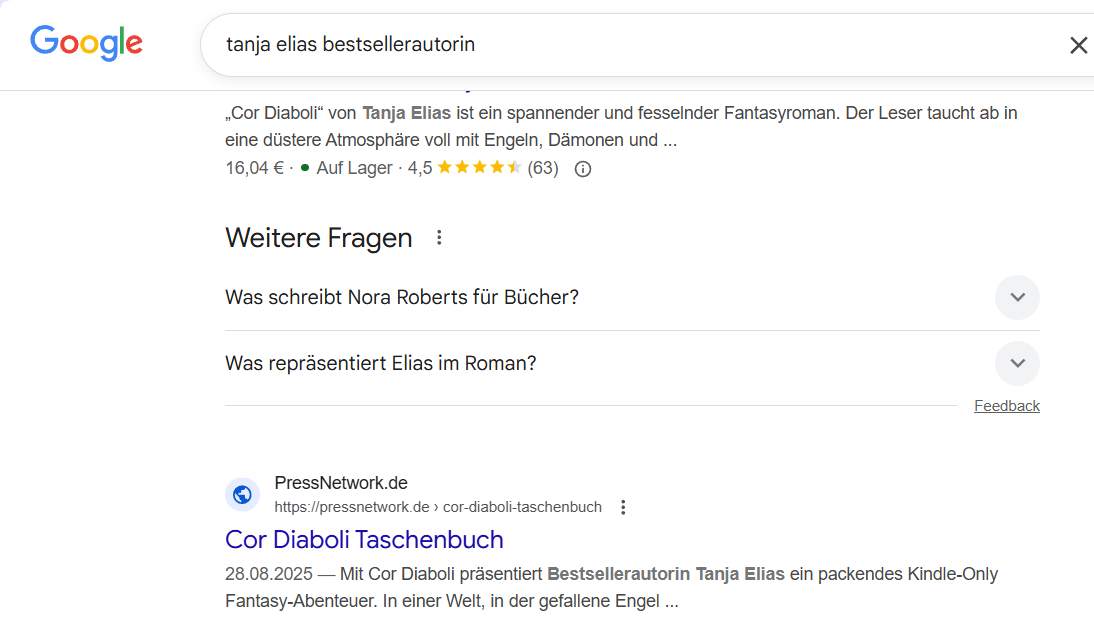Screen dimensions: 1094x626
Task: Click the PressNetwork.de site name
Action: (x=341, y=483)
